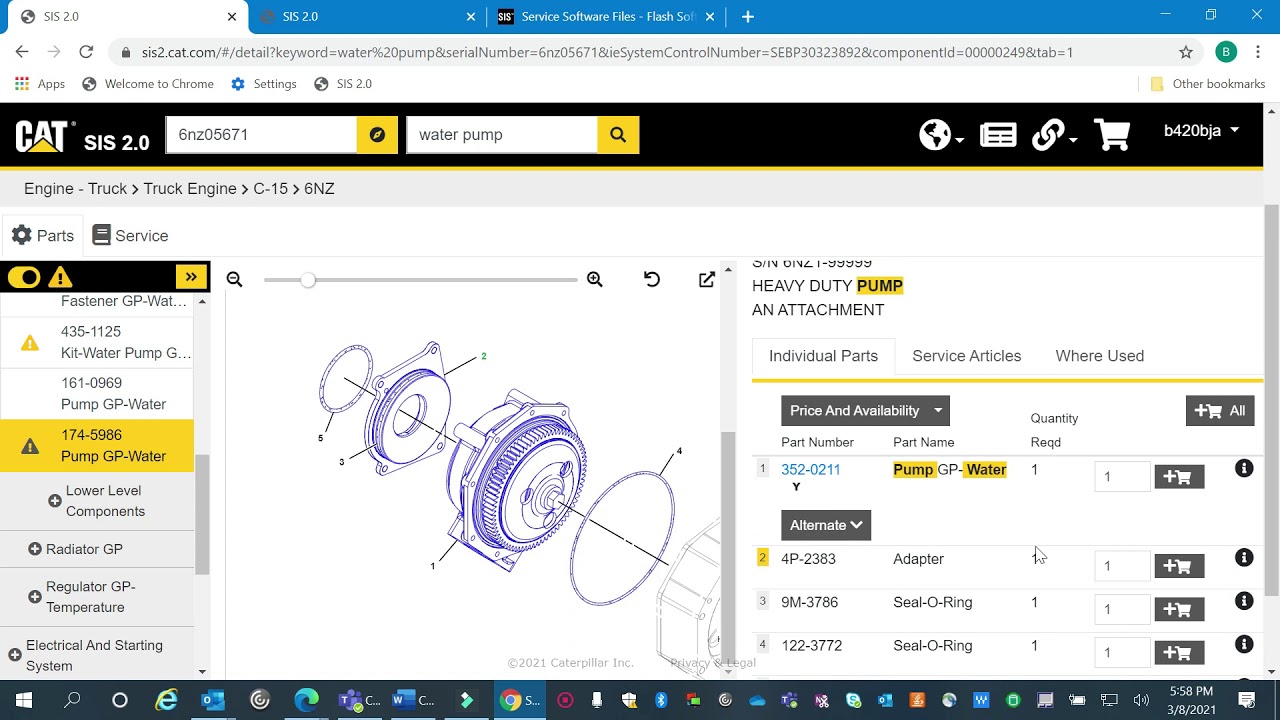Collapse the sidebar with double-arrow button
The width and height of the screenshot is (1280, 720).
(x=191, y=277)
